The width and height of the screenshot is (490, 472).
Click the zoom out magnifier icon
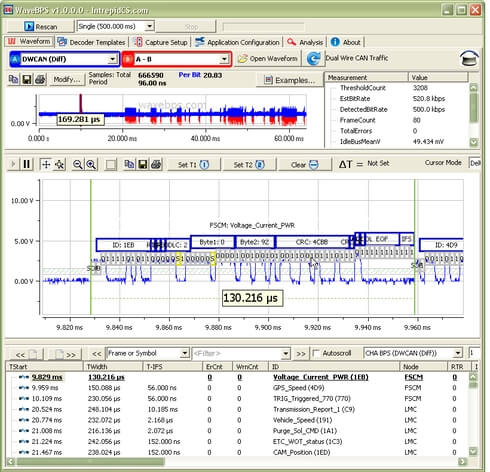77,165
